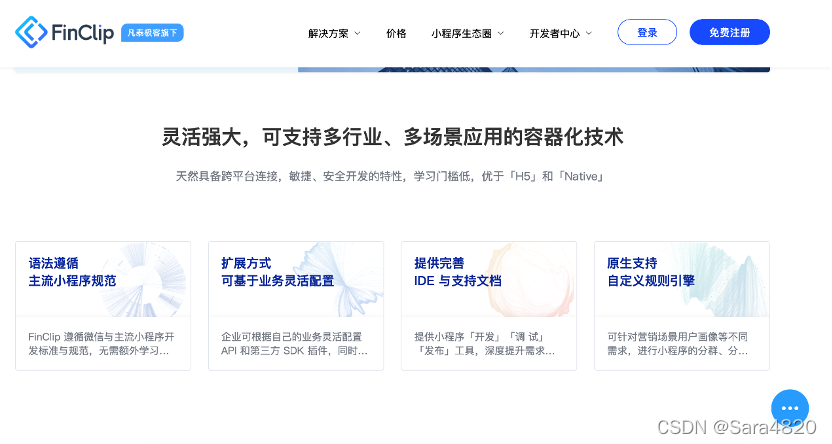Screen dimensions: 832x444
Task: Go to the 价格 page
Action: click(x=396, y=33)
